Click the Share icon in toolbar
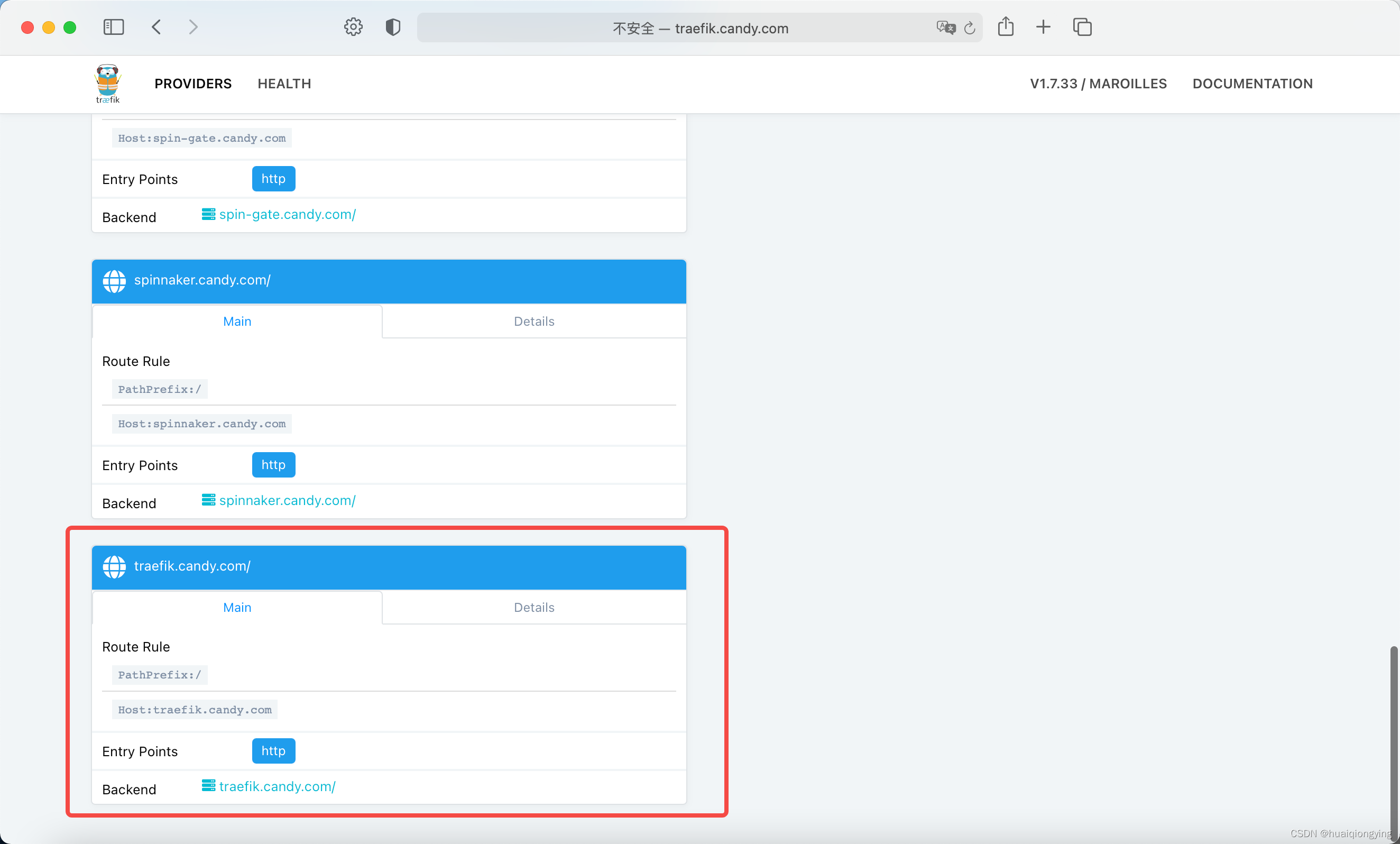 point(1006,27)
